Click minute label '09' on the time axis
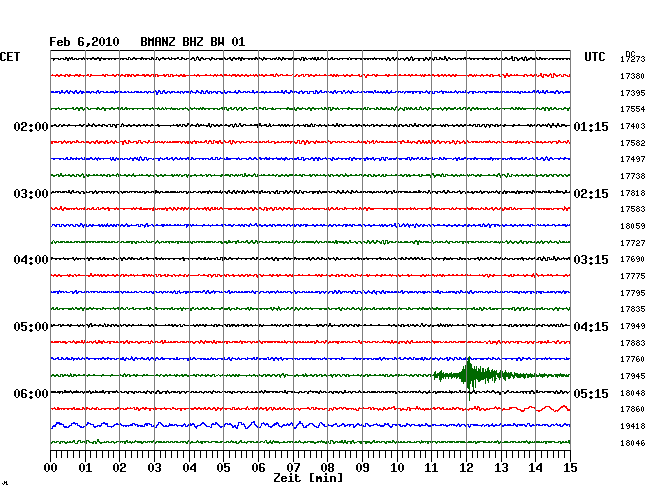 (x=362, y=468)
